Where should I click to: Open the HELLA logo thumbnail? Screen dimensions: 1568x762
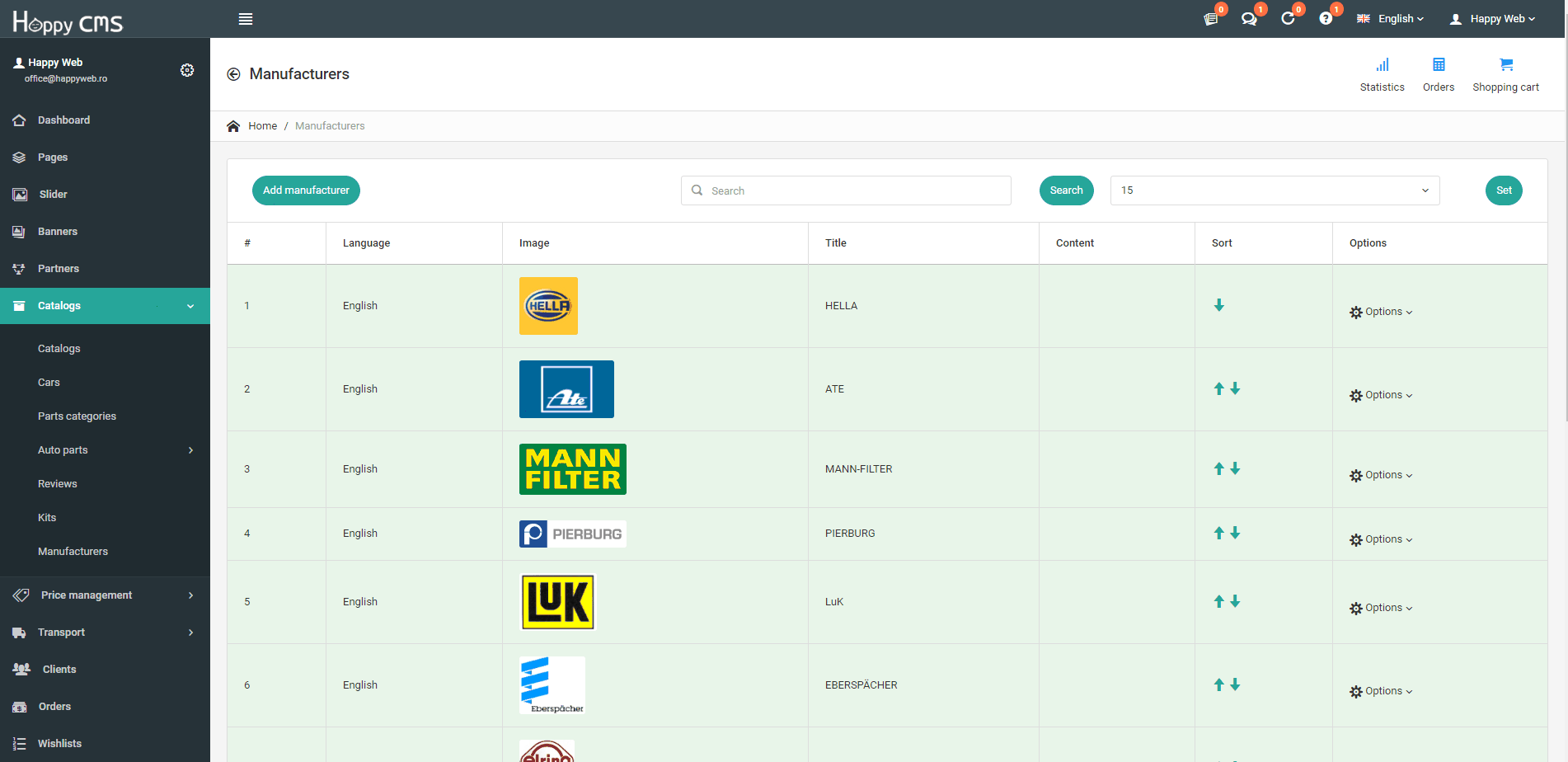548,306
